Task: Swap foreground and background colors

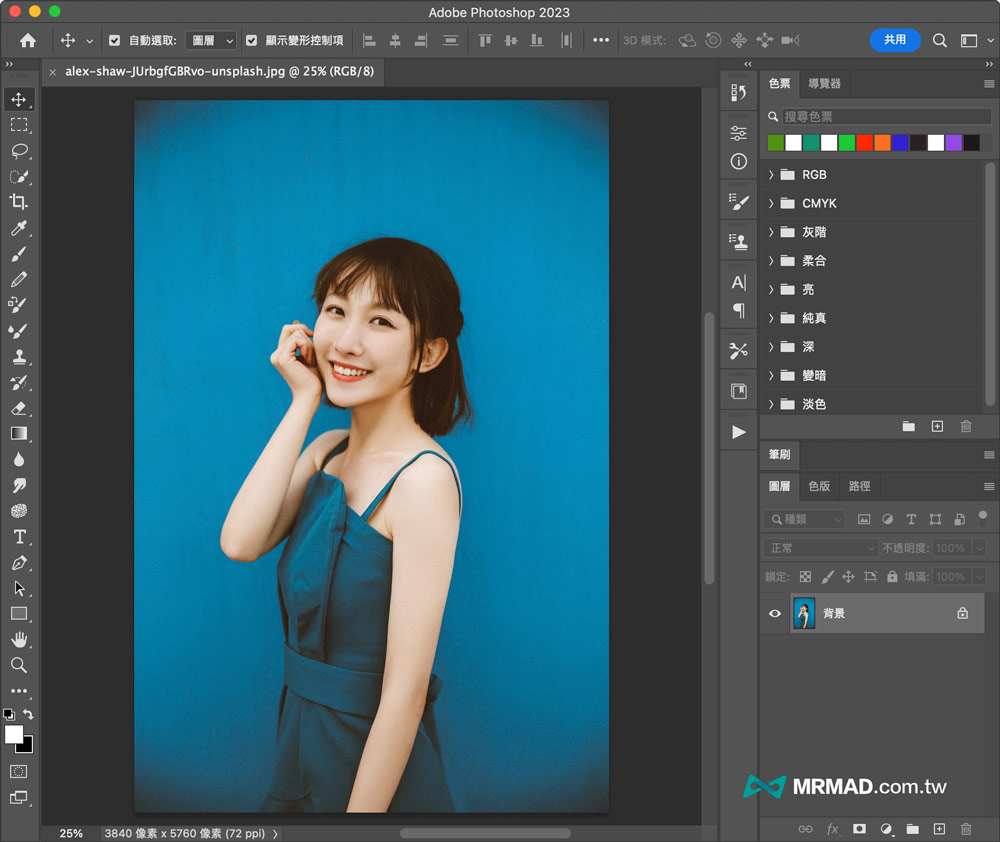Action: (x=28, y=714)
